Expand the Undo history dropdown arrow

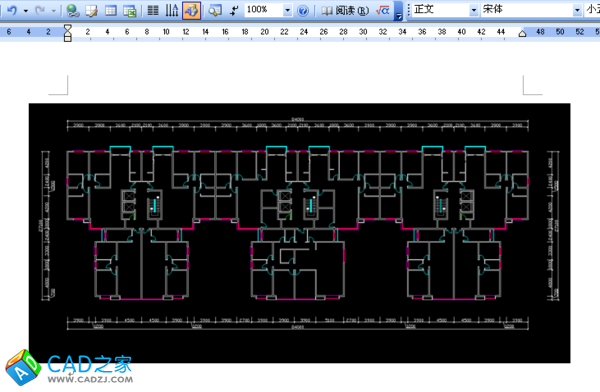(26, 11)
